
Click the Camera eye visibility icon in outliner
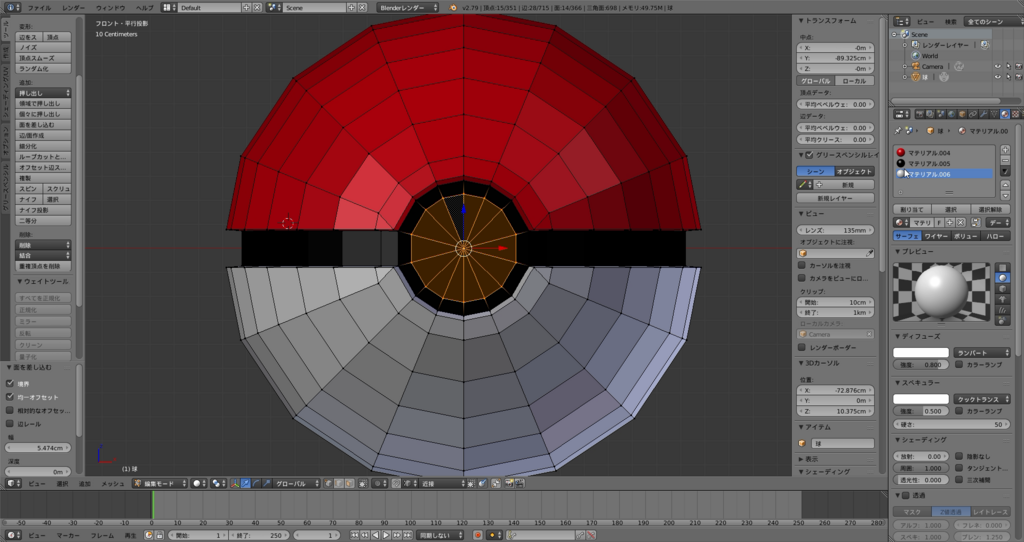[997, 67]
